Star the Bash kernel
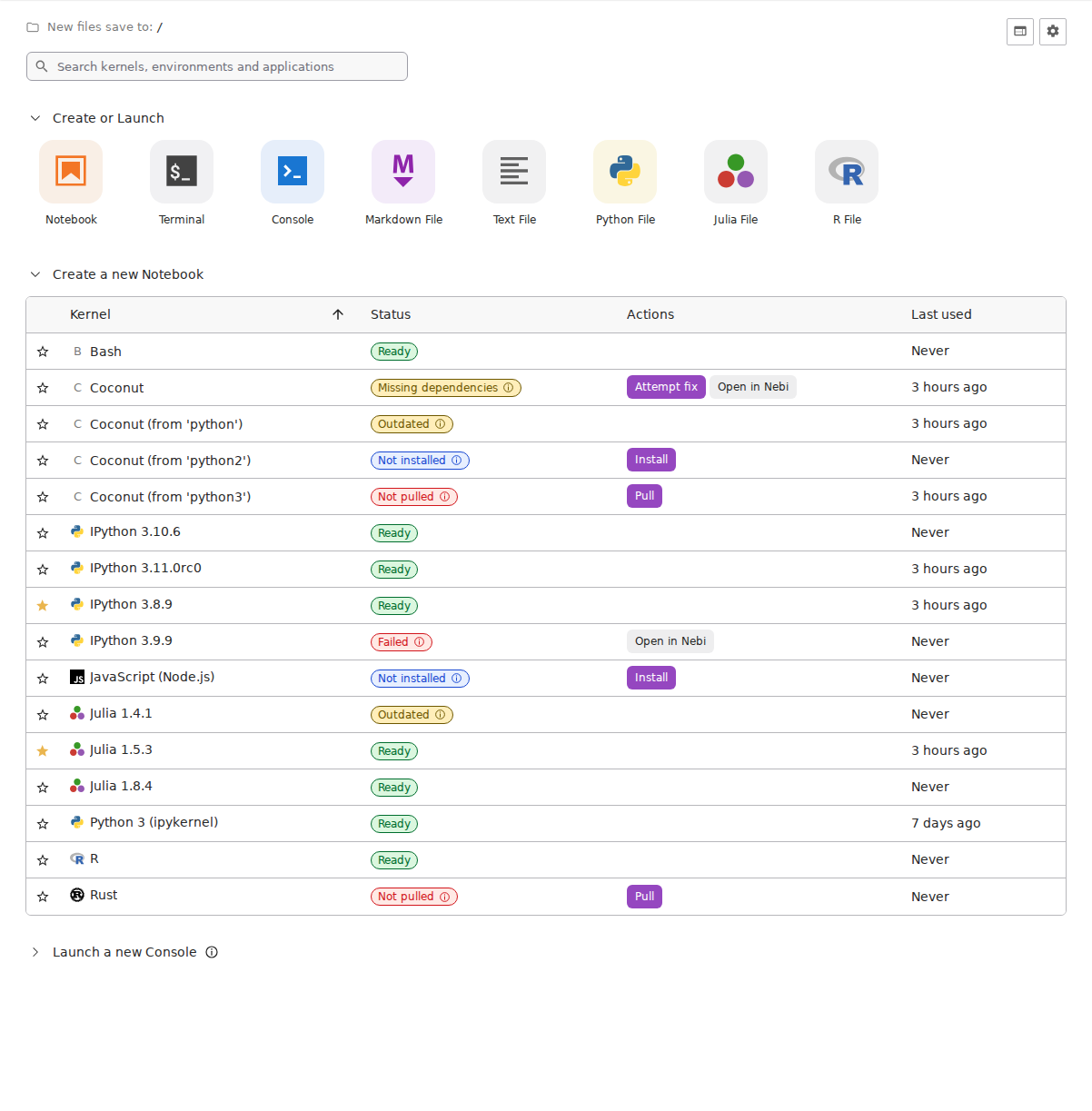This screenshot has height=1111, width=1092. pos(43,352)
